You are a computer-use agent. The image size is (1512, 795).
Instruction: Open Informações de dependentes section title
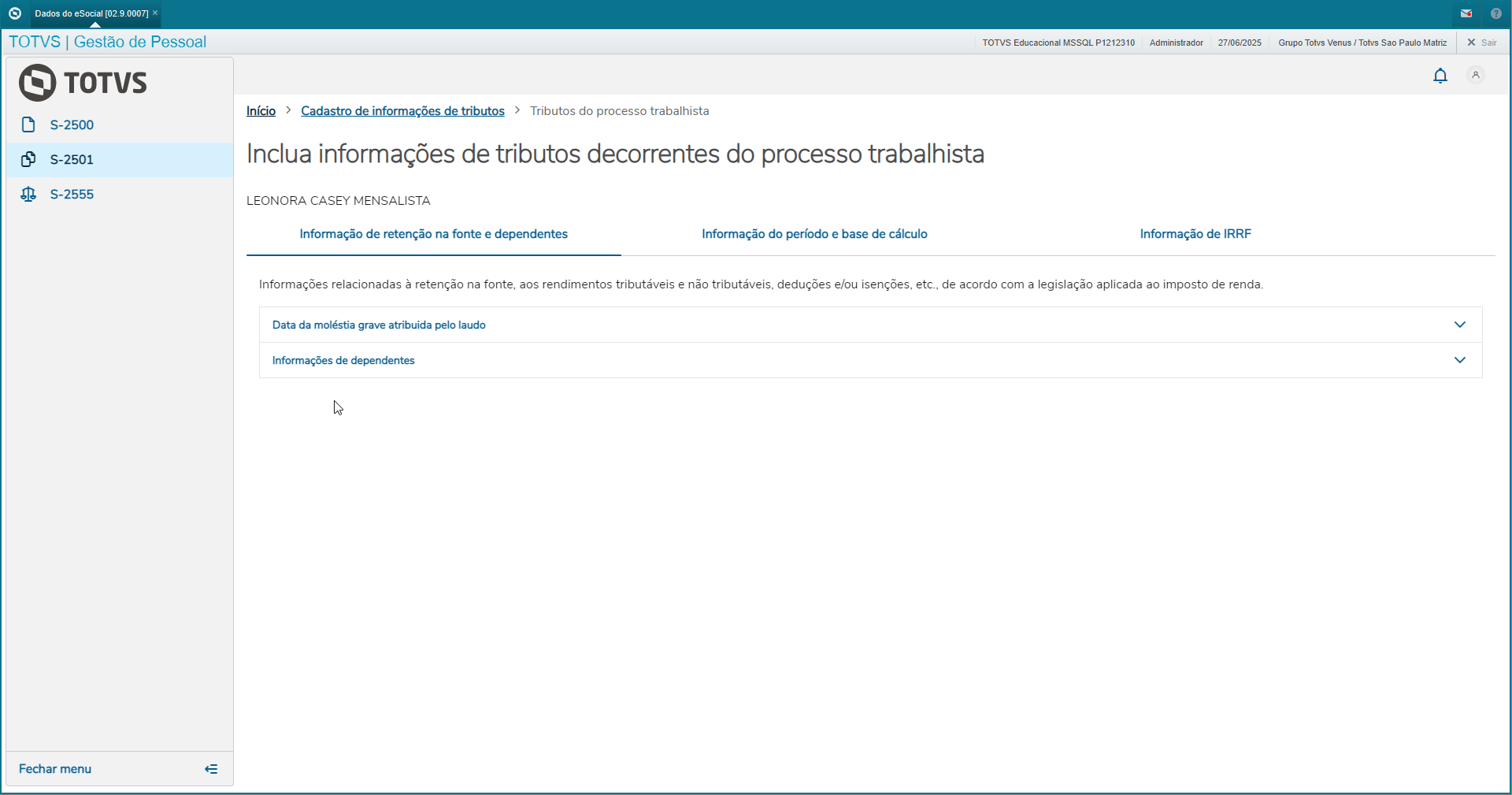pyautogui.click(x=343, y=360)
